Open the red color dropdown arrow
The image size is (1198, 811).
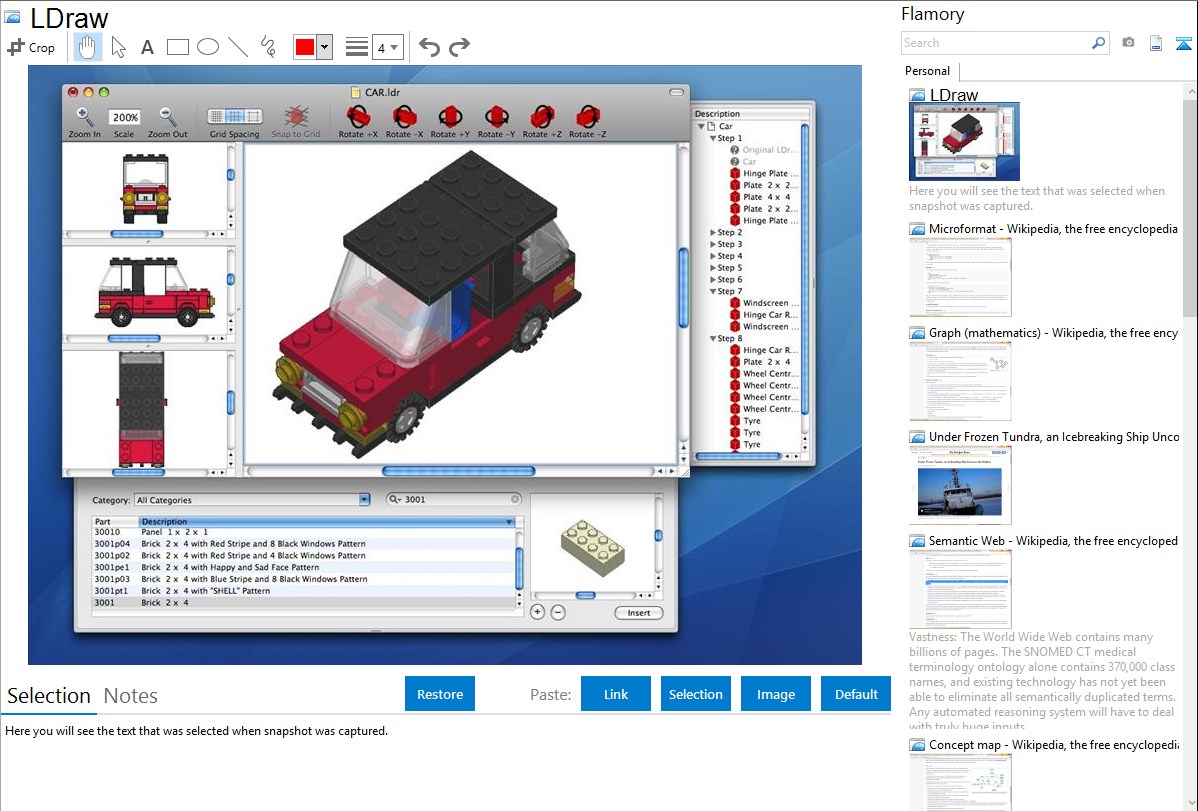coord(325,47)
